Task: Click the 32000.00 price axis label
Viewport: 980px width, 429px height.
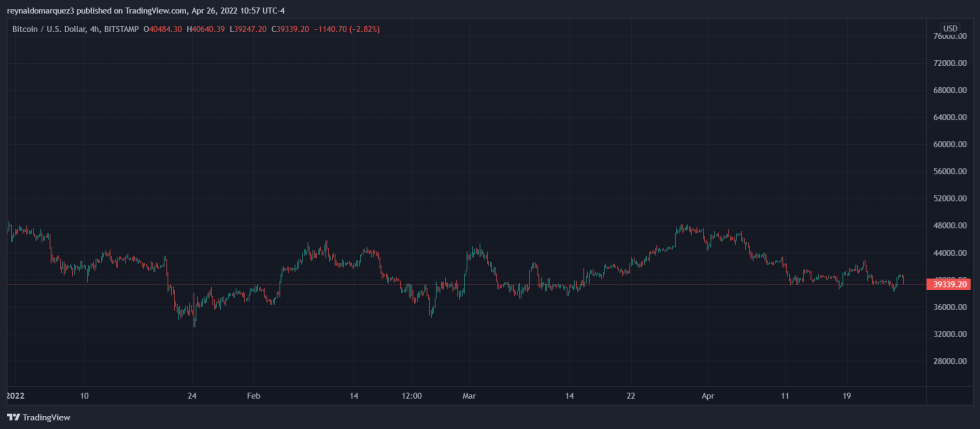Action: coord(950,335)
